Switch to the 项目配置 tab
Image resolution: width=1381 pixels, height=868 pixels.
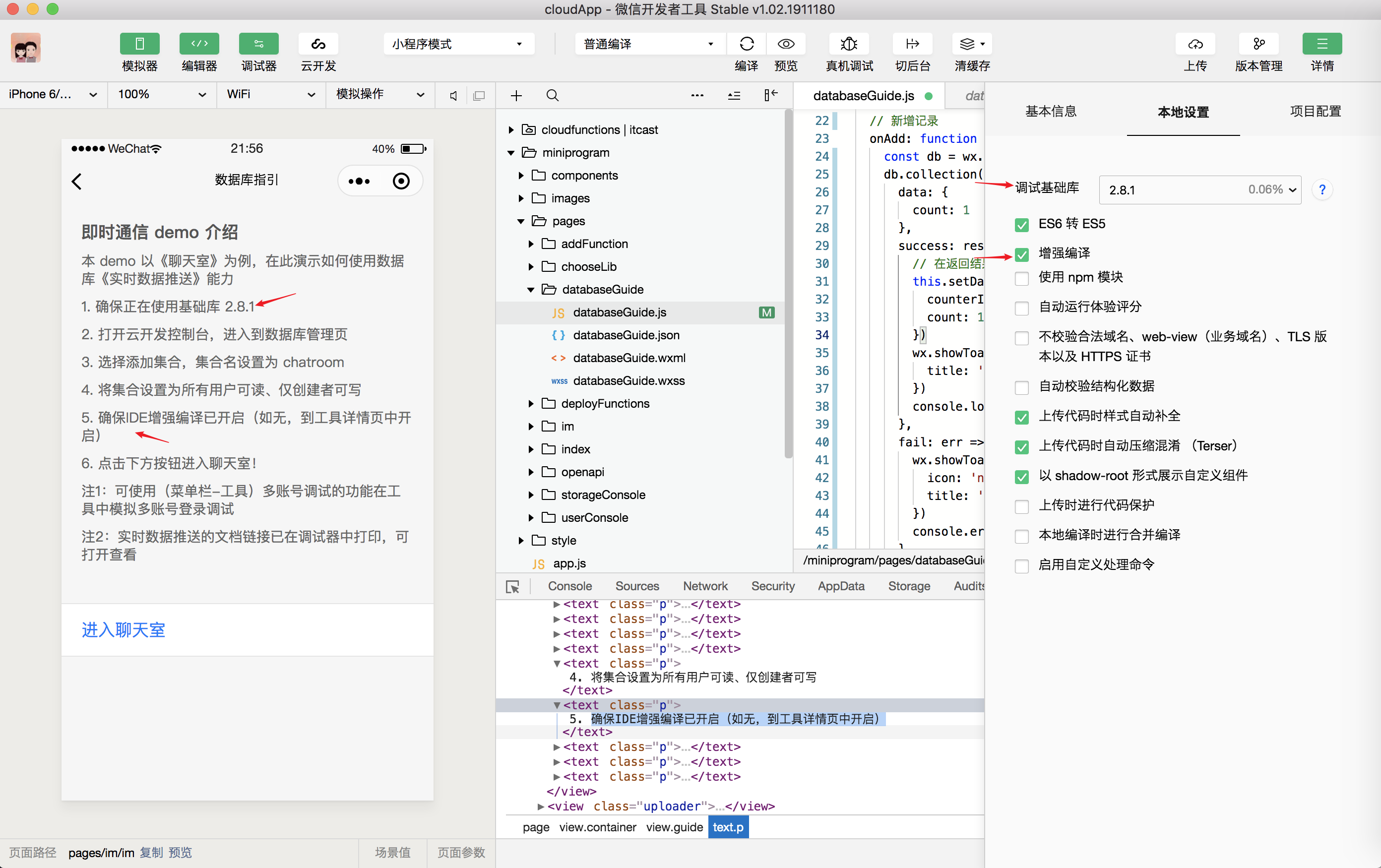[1316, 111]
